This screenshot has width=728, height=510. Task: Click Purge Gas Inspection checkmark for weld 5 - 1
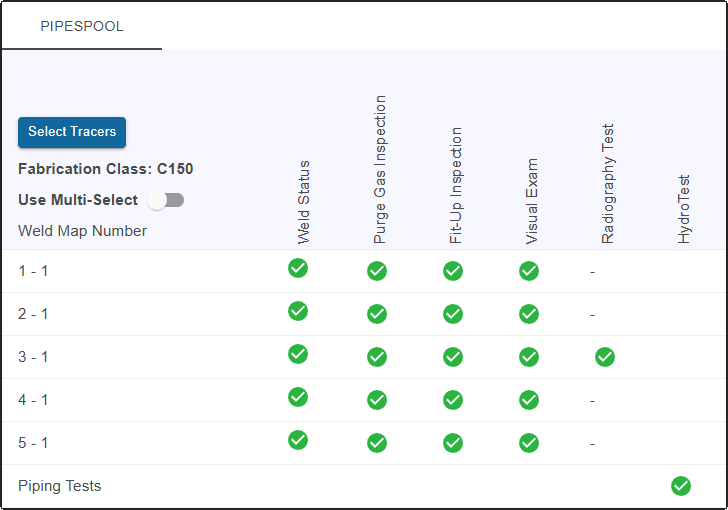click(x=377, y=443)
